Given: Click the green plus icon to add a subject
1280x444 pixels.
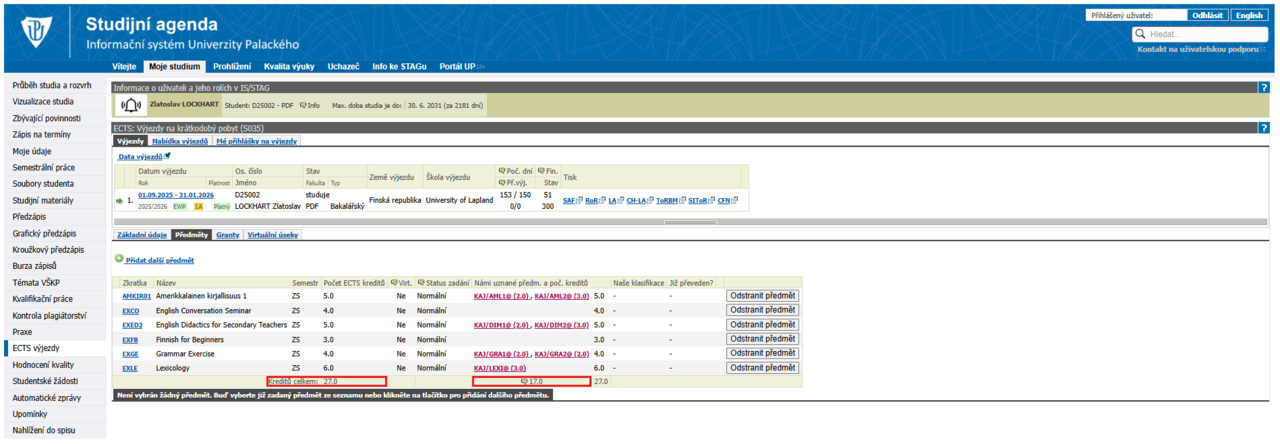Looking at the screenshot, I should tap(118, 260).
